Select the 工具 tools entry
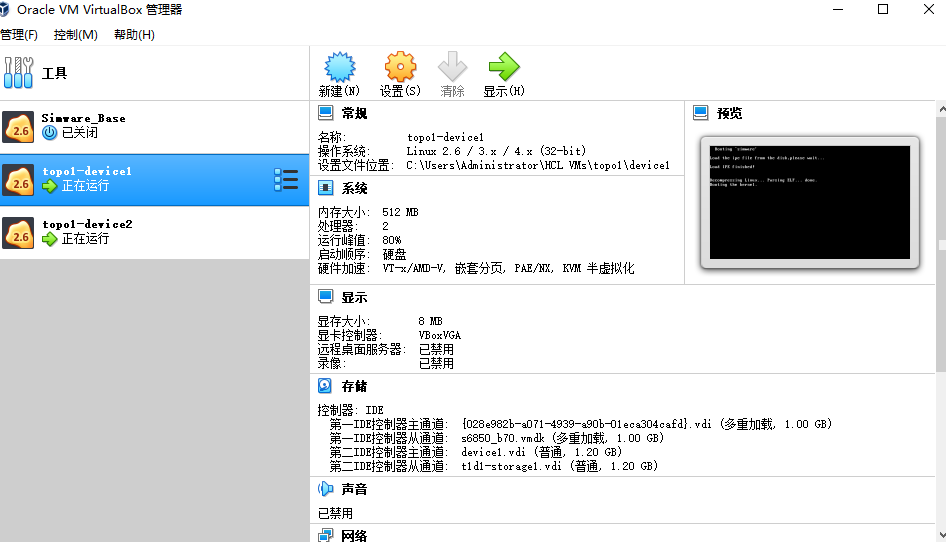946x542 pixels. pyautogui.click(x=154, y=73)
